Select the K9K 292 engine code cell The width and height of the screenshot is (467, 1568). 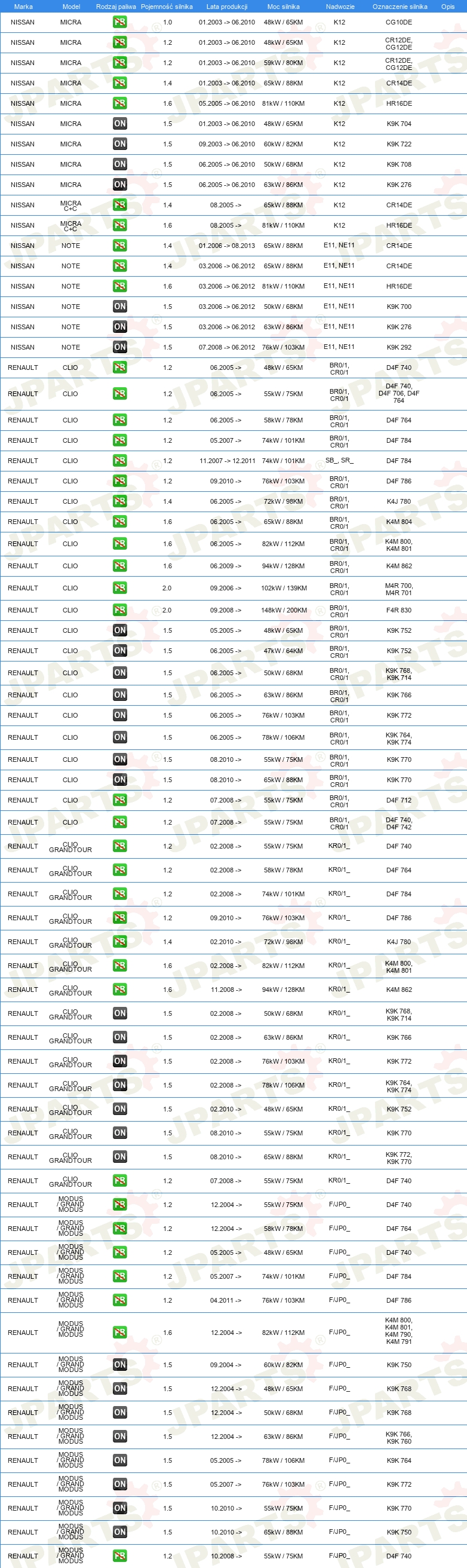[x=399, y=347]
